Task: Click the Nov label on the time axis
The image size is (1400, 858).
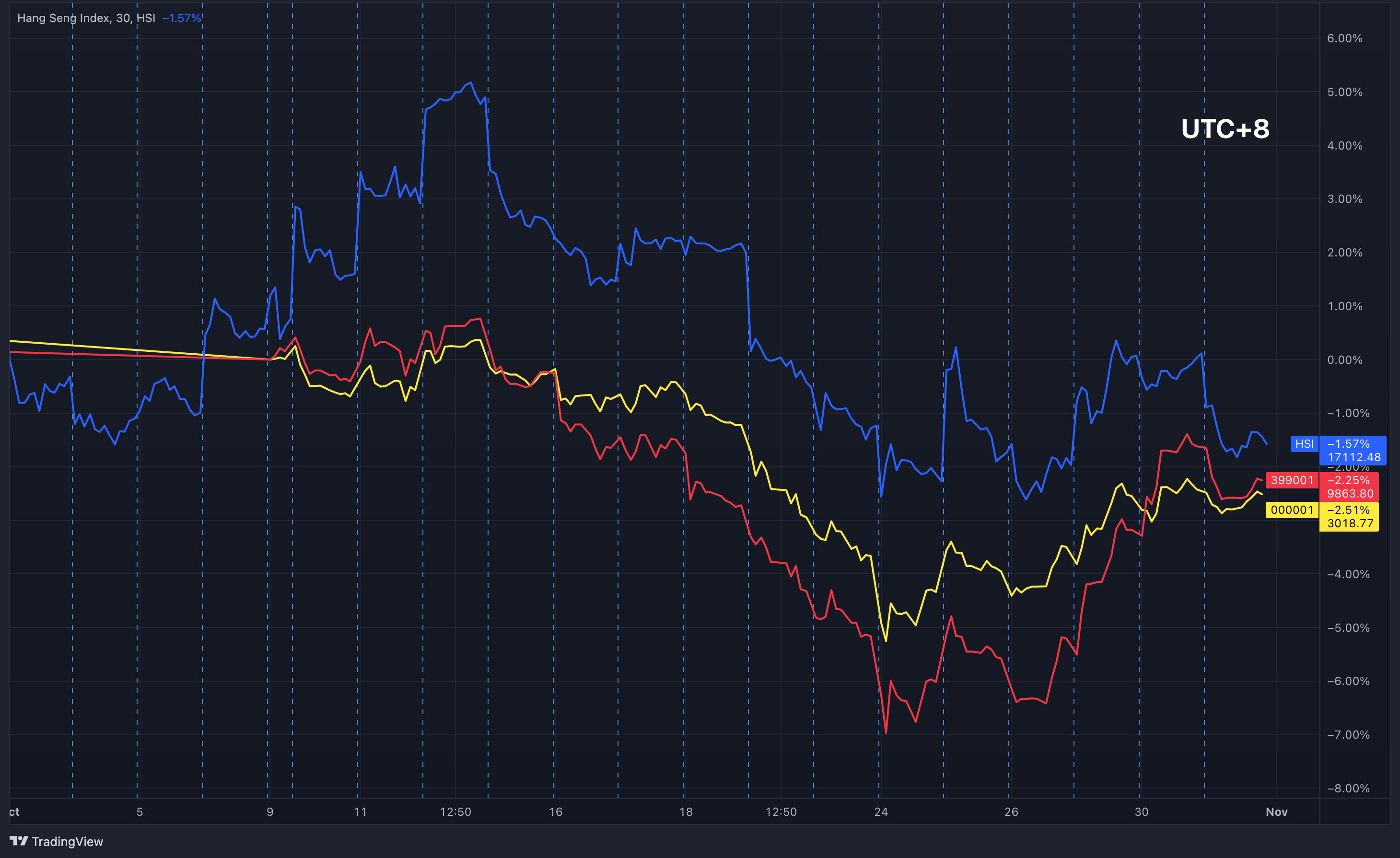Action: click(x=1277, y=812)
